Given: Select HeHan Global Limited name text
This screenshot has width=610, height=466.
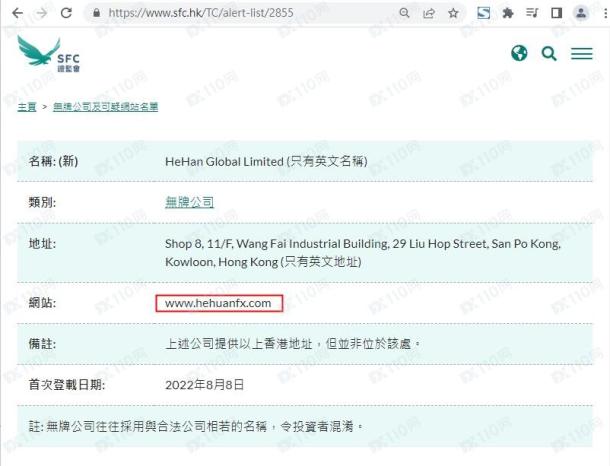Looking at the screenshot, I should 224,161.
